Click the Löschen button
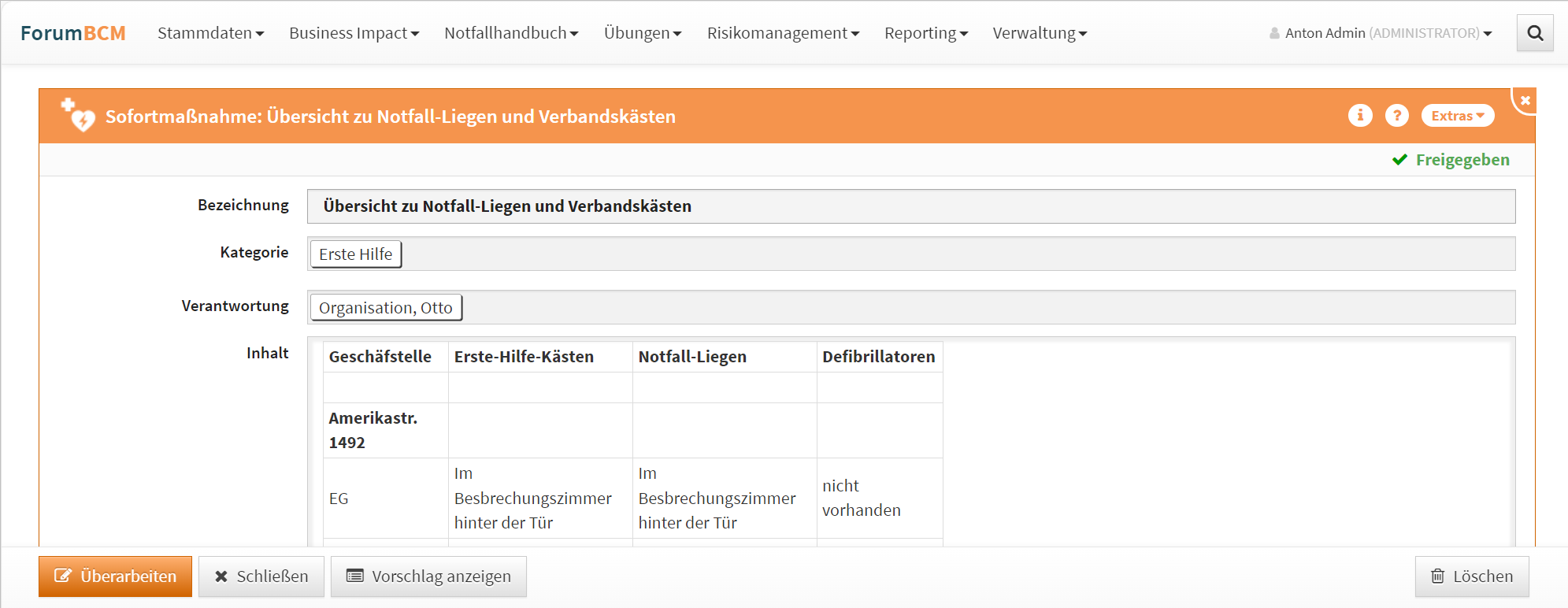This screenshot has height=608, width=1568. 1472,576
